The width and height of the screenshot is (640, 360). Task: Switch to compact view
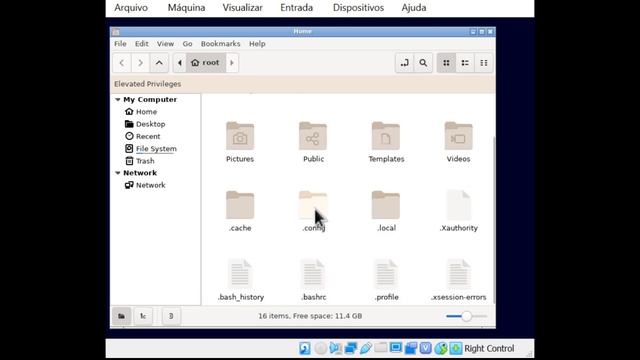pos(484,63)
